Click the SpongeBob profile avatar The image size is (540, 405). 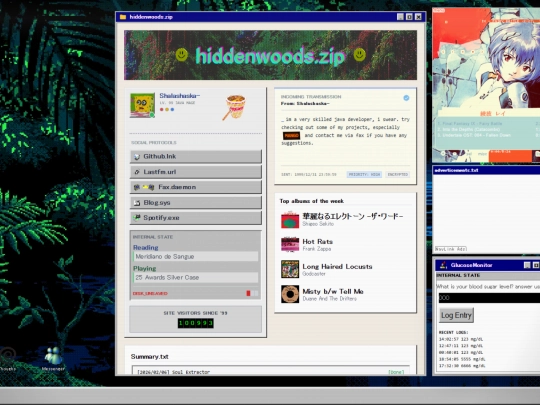click(x=142, y=105)
